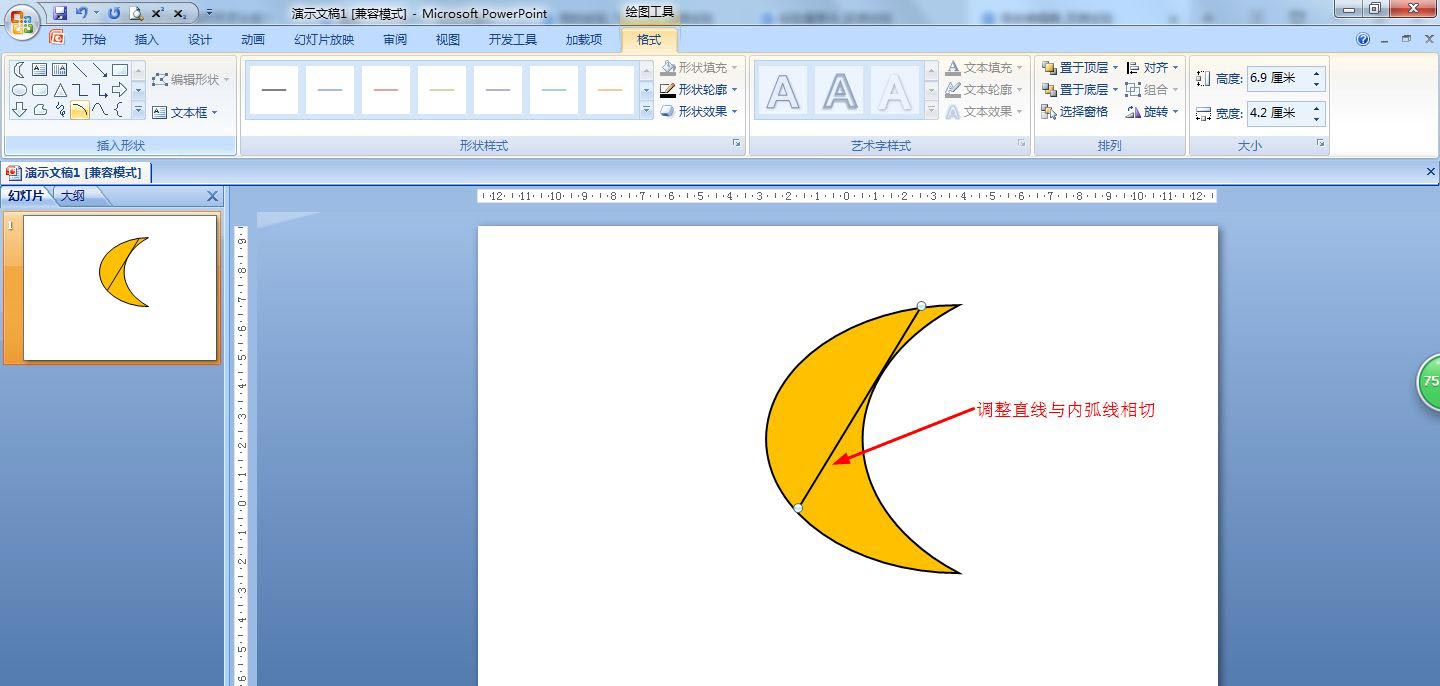The image size is (1440, 686).
Task: Select the Left Brace shape tool
Action: tap(119, 110)
